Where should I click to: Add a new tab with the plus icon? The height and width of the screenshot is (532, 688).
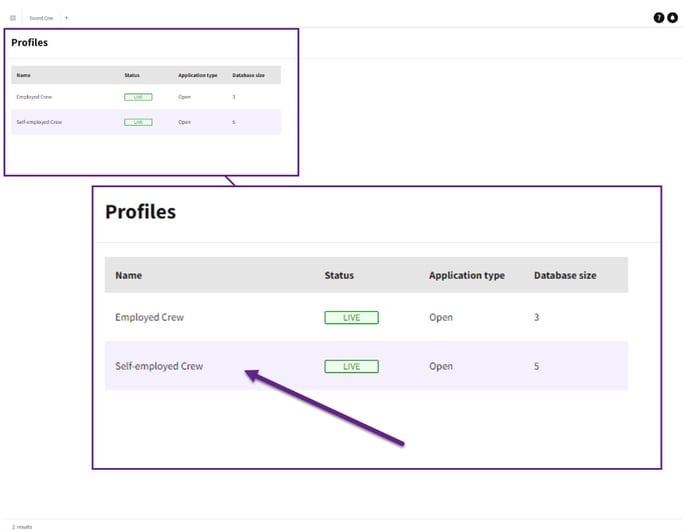[66, 18]
